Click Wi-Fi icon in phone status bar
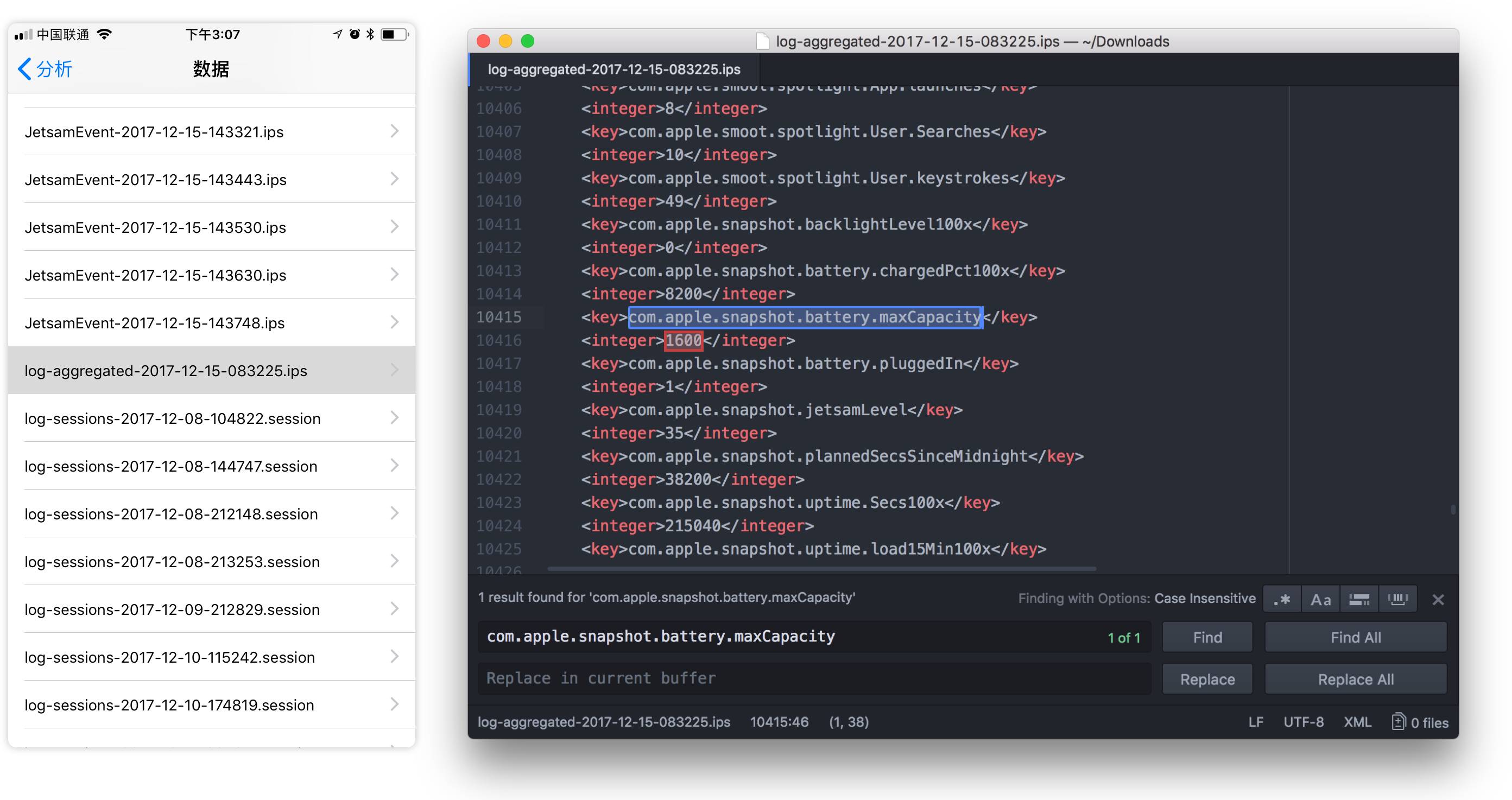 (104, 35)
